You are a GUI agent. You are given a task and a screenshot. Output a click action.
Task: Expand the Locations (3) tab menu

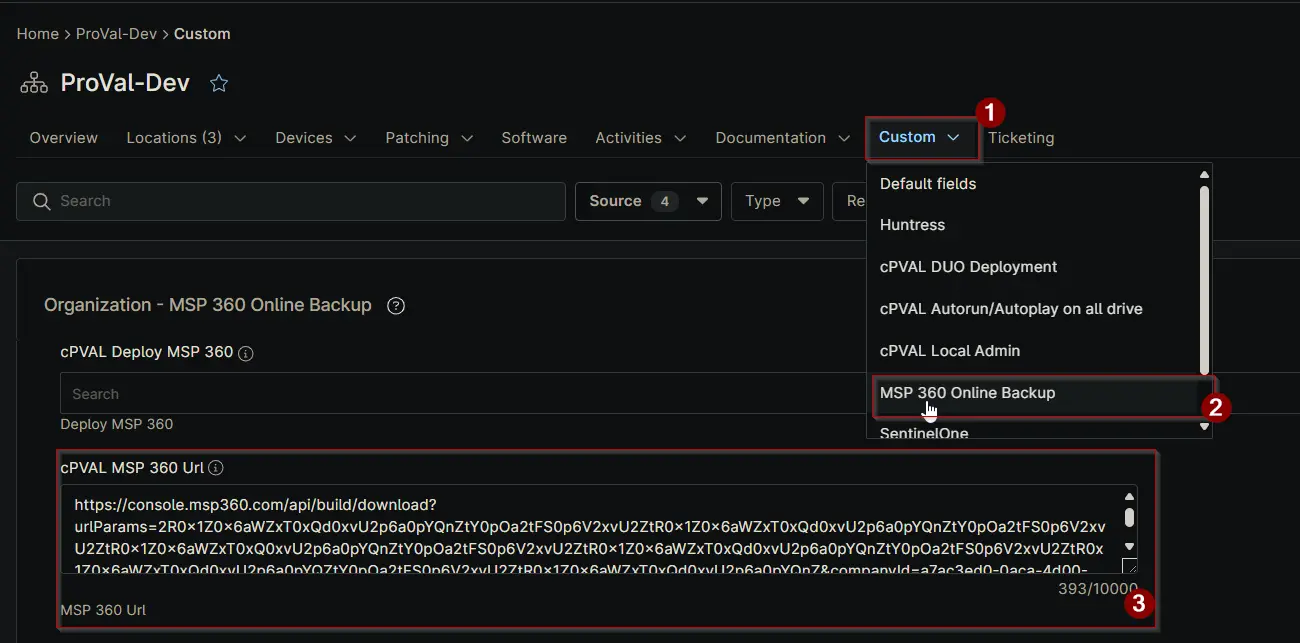point(240,138)
